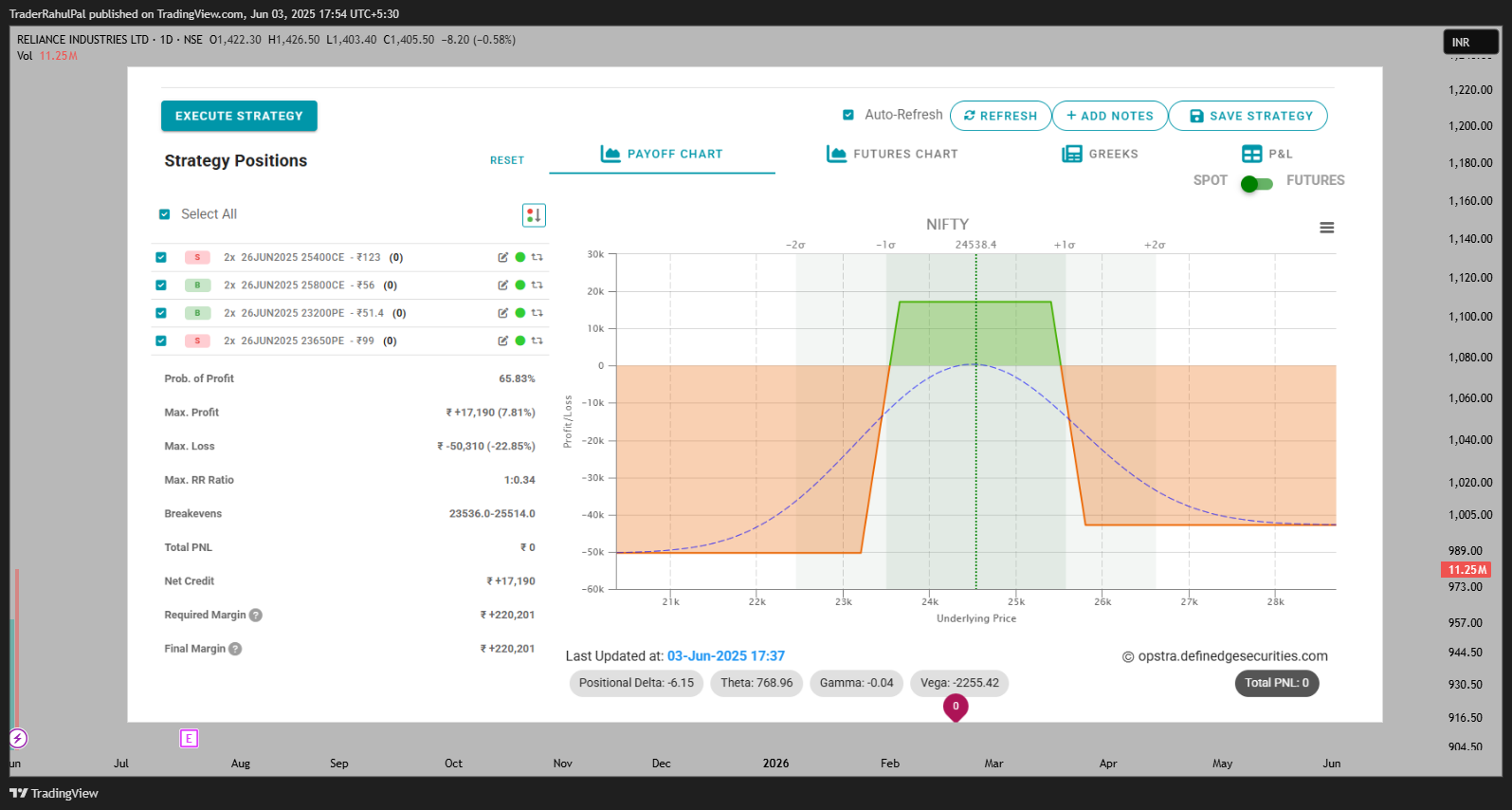The height and width of the screenshot is (810, 1512).
Task: Uncheck the 25400CE position checkbox
Action: pos(161,257)
